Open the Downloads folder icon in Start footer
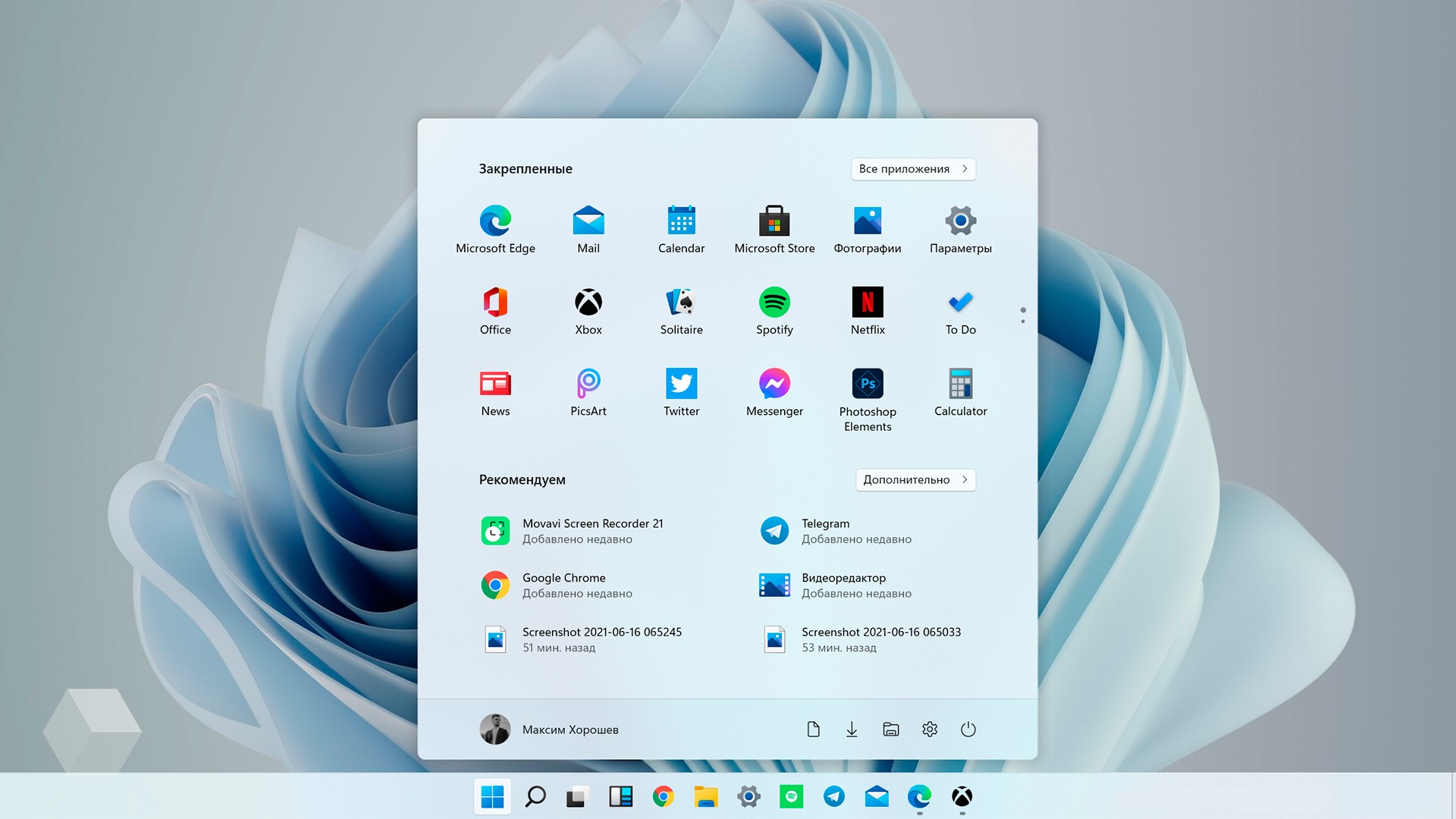1456x819 pixels. point(852,730)
